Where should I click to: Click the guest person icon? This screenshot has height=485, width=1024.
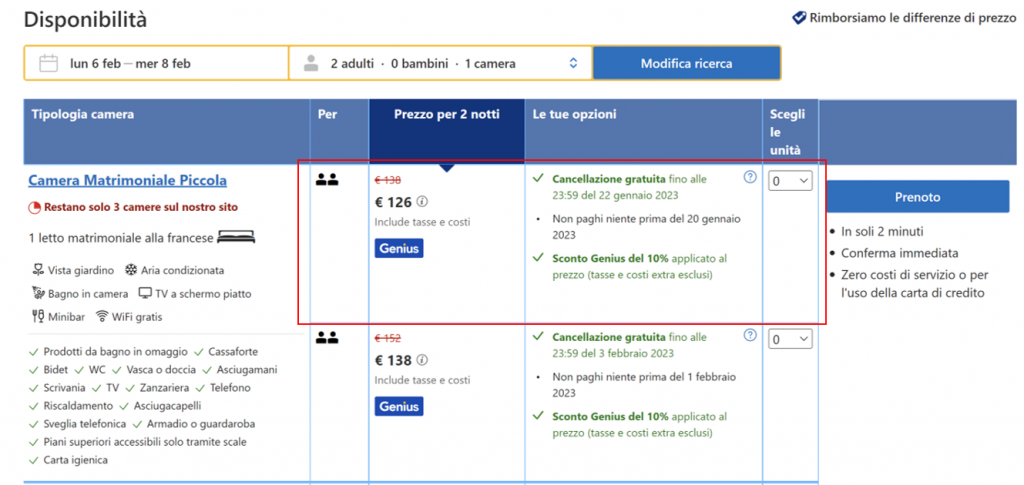pos(311,63)
